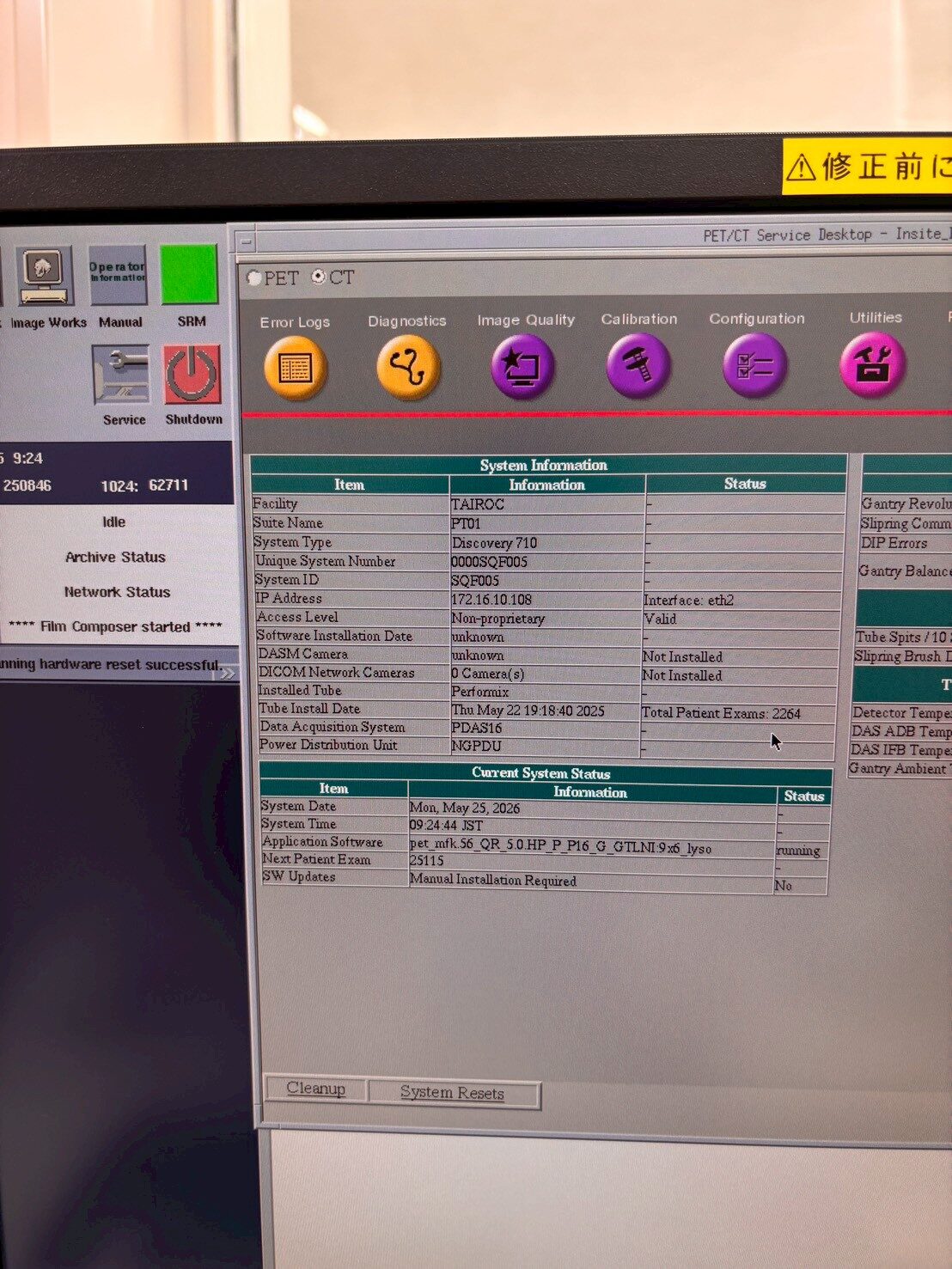Viewport: 952px width, 1269px height.
Task: Open the Calibration caliper icon
Action: pyautogui.click(x=638, y=365)
